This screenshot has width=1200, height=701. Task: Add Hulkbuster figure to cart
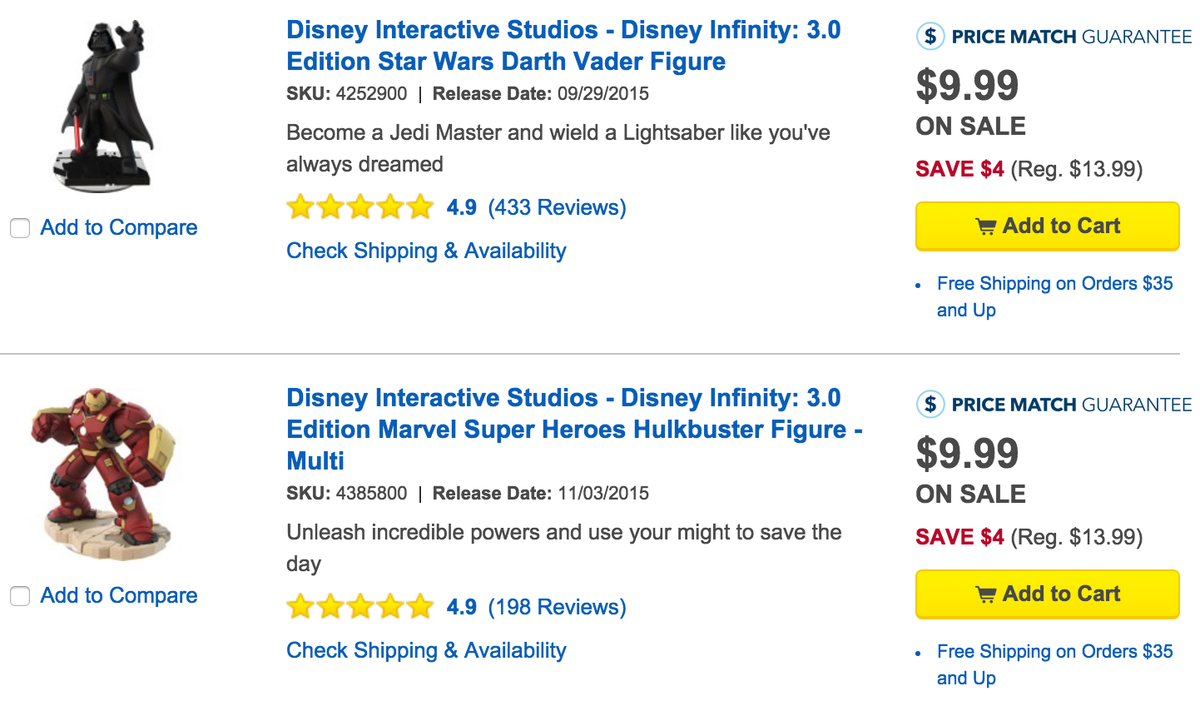(x=1047, y=594)
